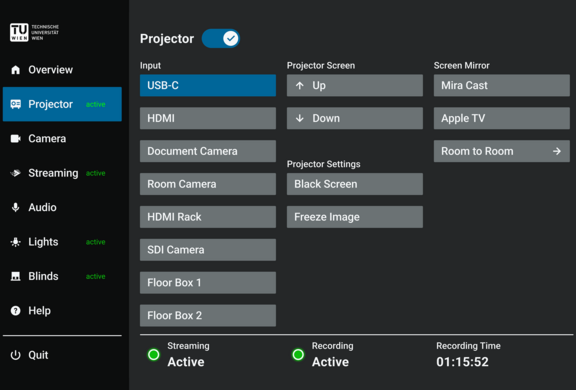Click the Camera sidebar icon

coord(15,138)
